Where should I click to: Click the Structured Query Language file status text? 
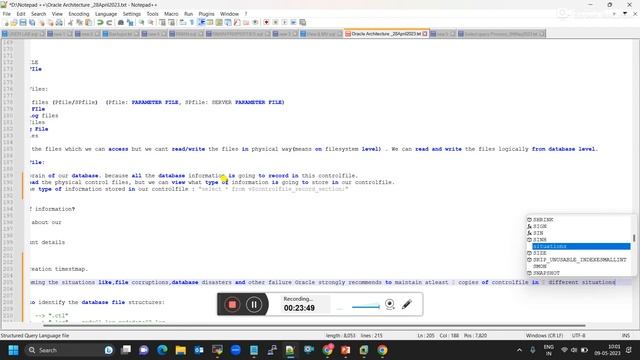pyautogui.click(x=35, y=336)
